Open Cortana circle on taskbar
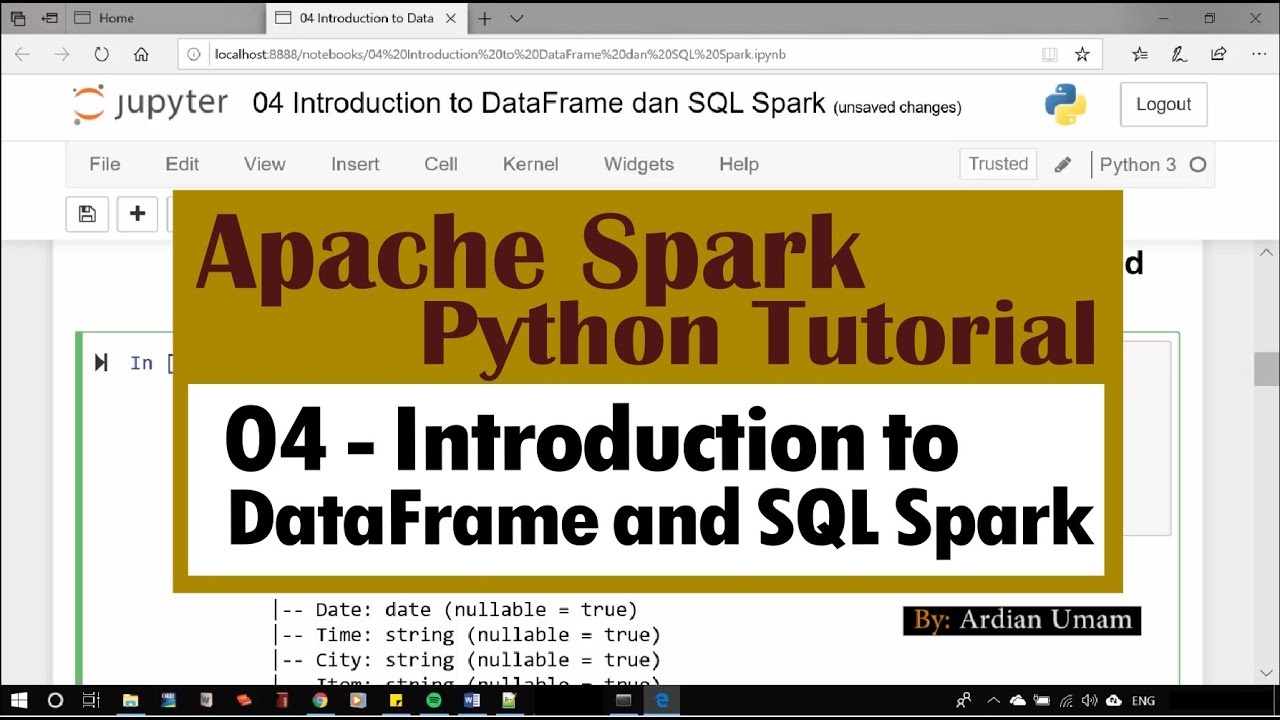This screenshot has width=1280, height=720. 55,701
